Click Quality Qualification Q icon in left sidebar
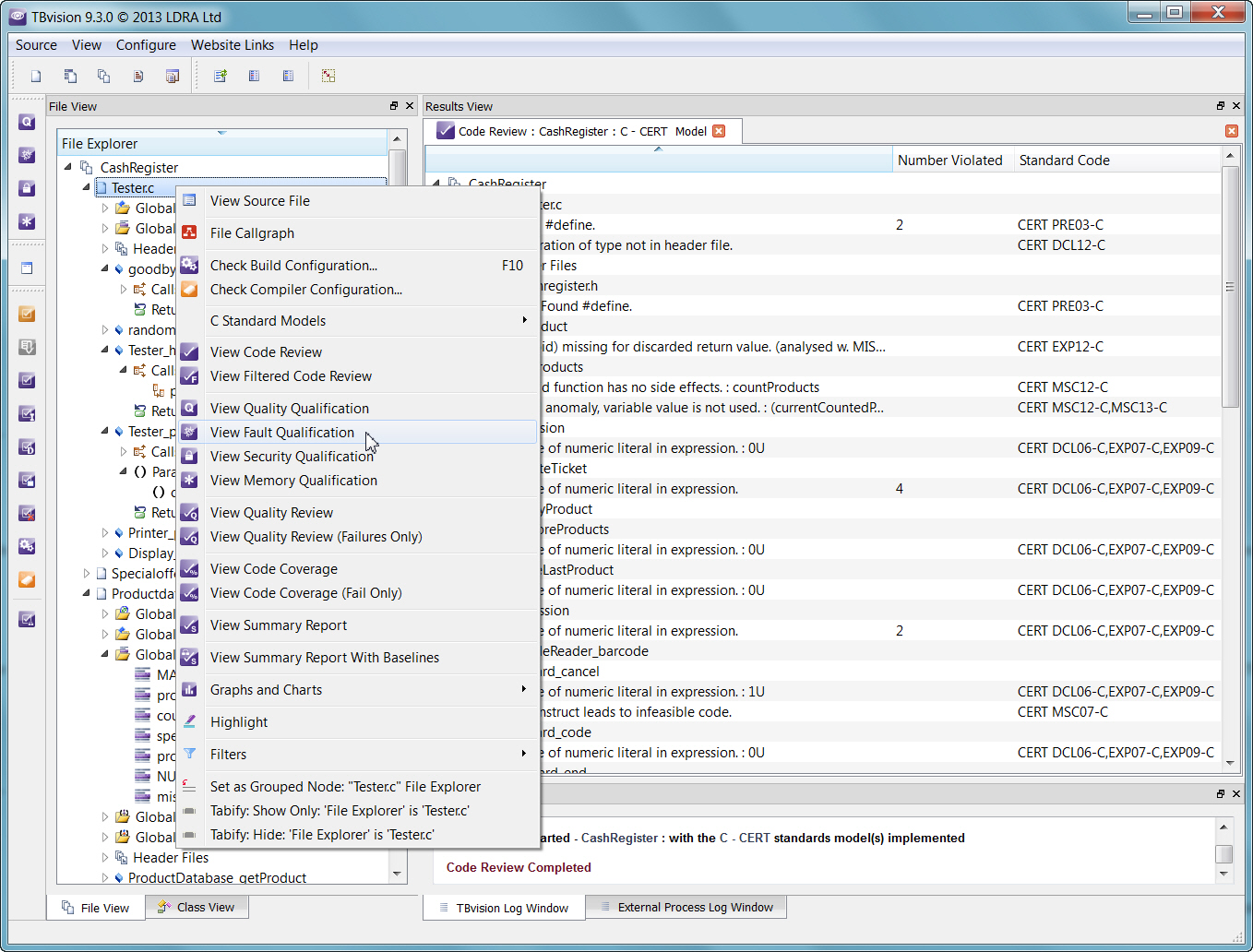 tap(27, 122)
